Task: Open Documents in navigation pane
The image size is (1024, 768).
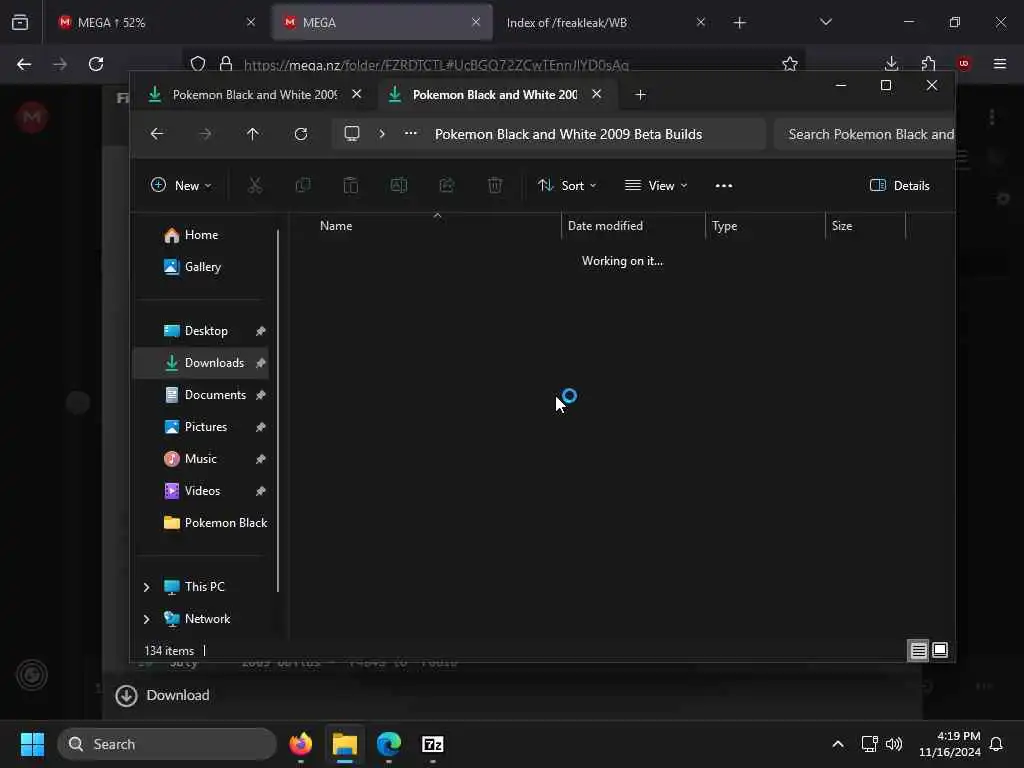Action: [204, 395]
